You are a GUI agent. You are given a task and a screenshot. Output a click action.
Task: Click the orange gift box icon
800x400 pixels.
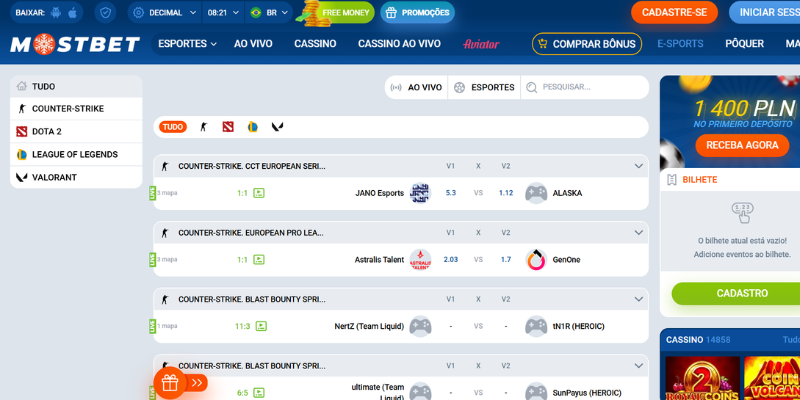click(170, 382)
